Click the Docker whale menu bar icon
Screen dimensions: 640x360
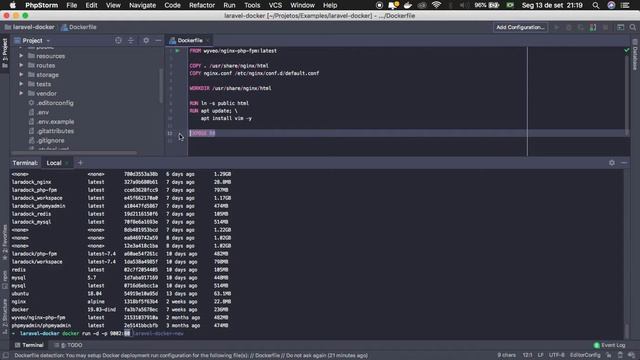(407, 5)
